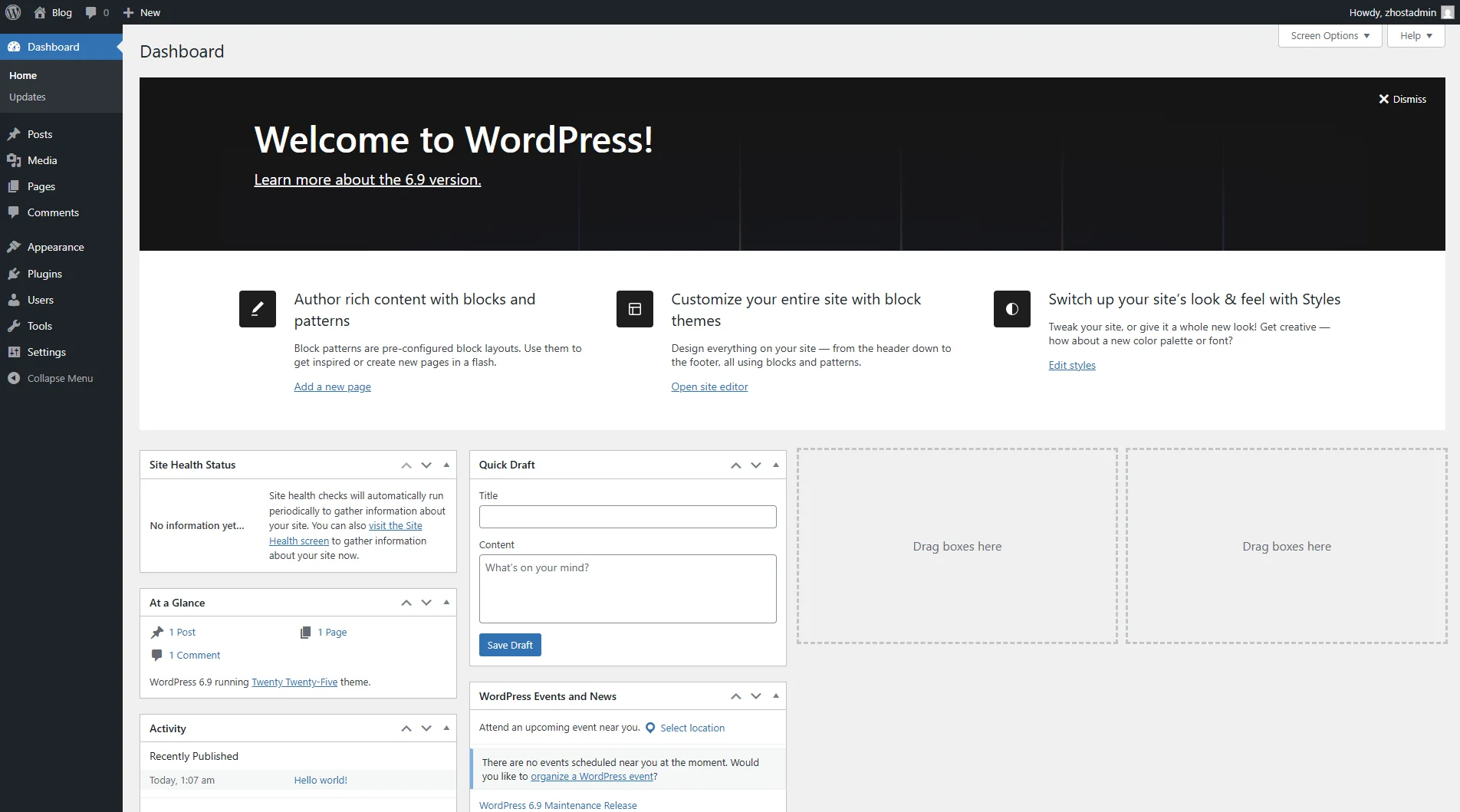1460x812 pixels.
Task: Click the What's on your mind content box
Action: point(628,589)
